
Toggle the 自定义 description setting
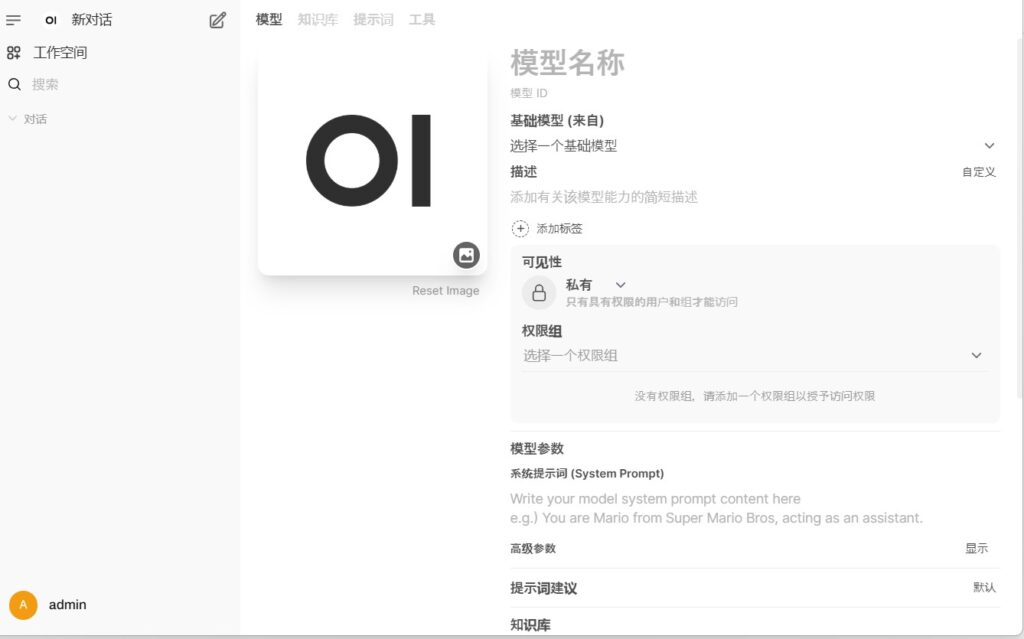(979, 172)
